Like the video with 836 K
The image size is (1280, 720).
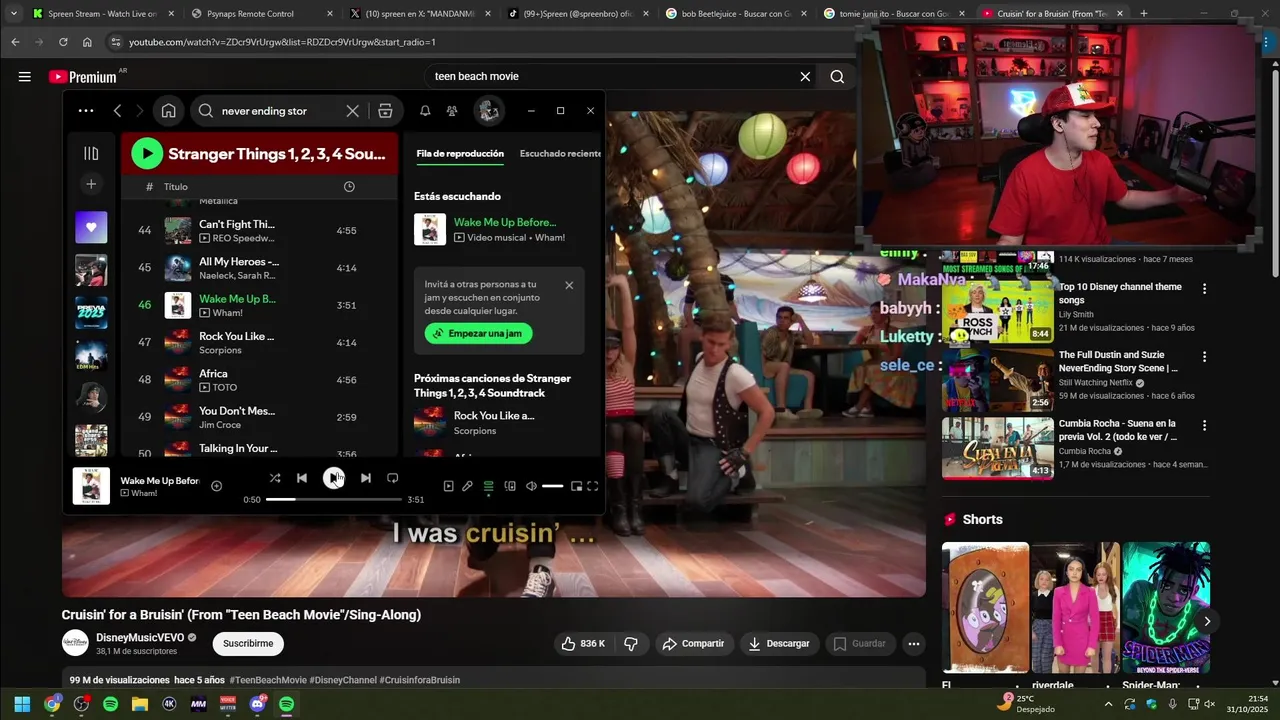point(584,643)
